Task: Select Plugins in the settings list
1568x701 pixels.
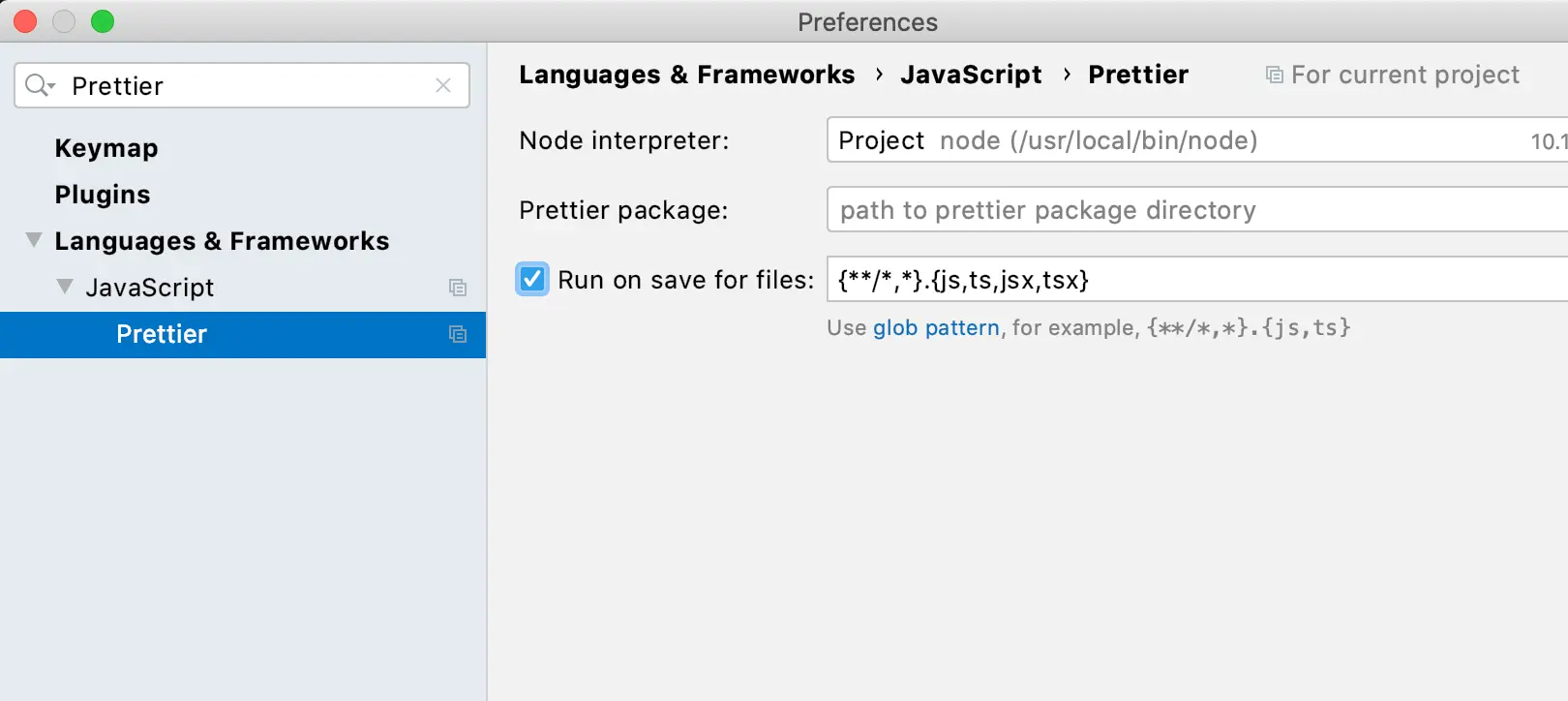Action: pyautogui.click(x=103, y=195)
